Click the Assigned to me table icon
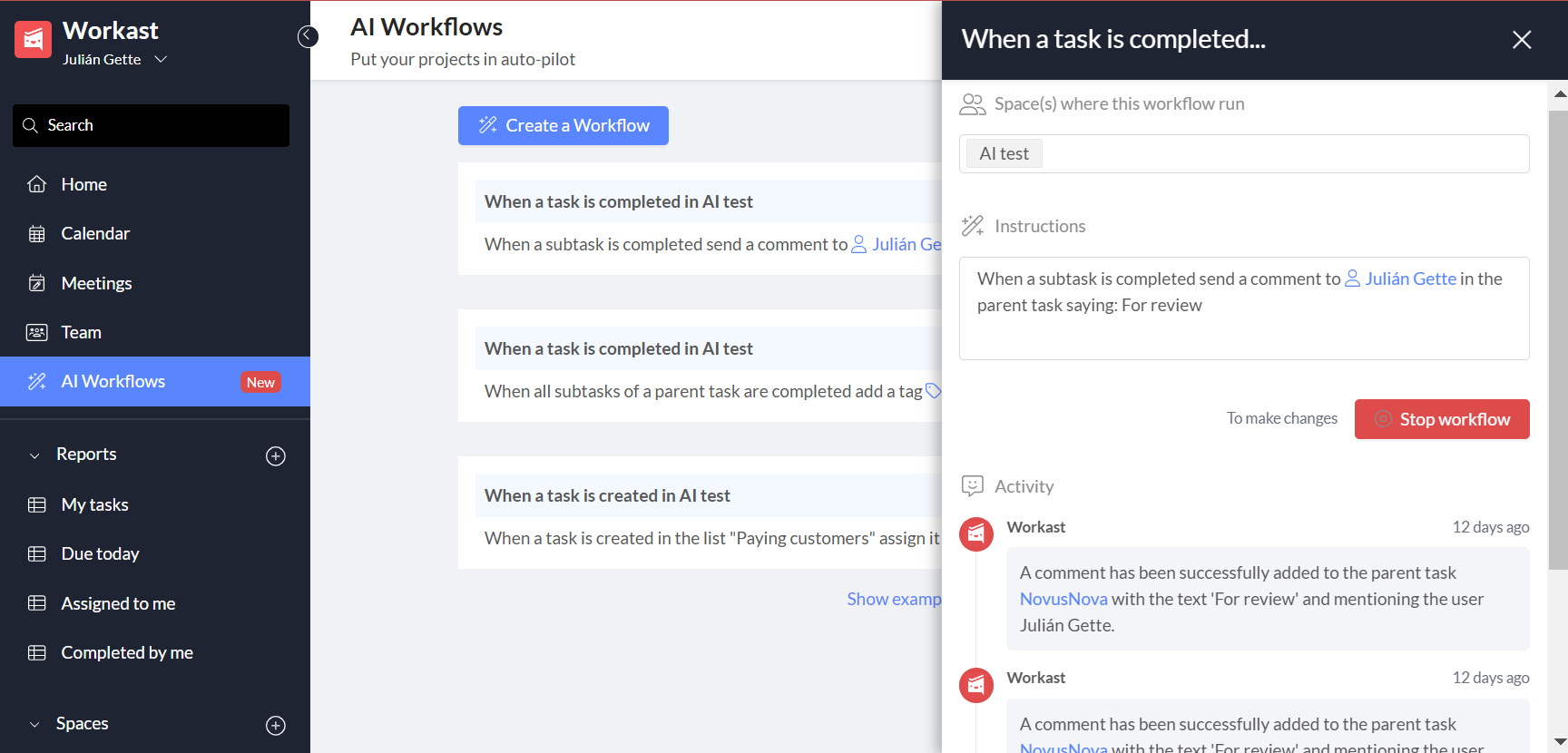 point(37,603)
